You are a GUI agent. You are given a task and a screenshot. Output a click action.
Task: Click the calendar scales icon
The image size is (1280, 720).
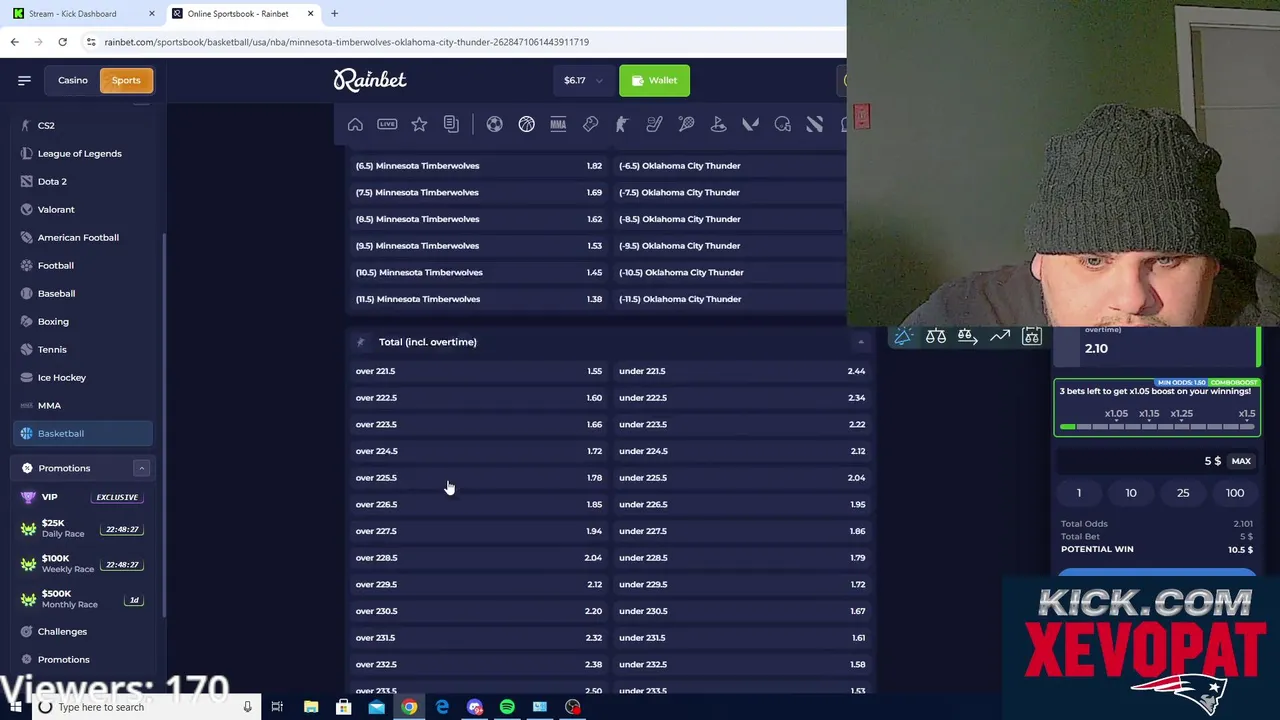point(1031,337)
